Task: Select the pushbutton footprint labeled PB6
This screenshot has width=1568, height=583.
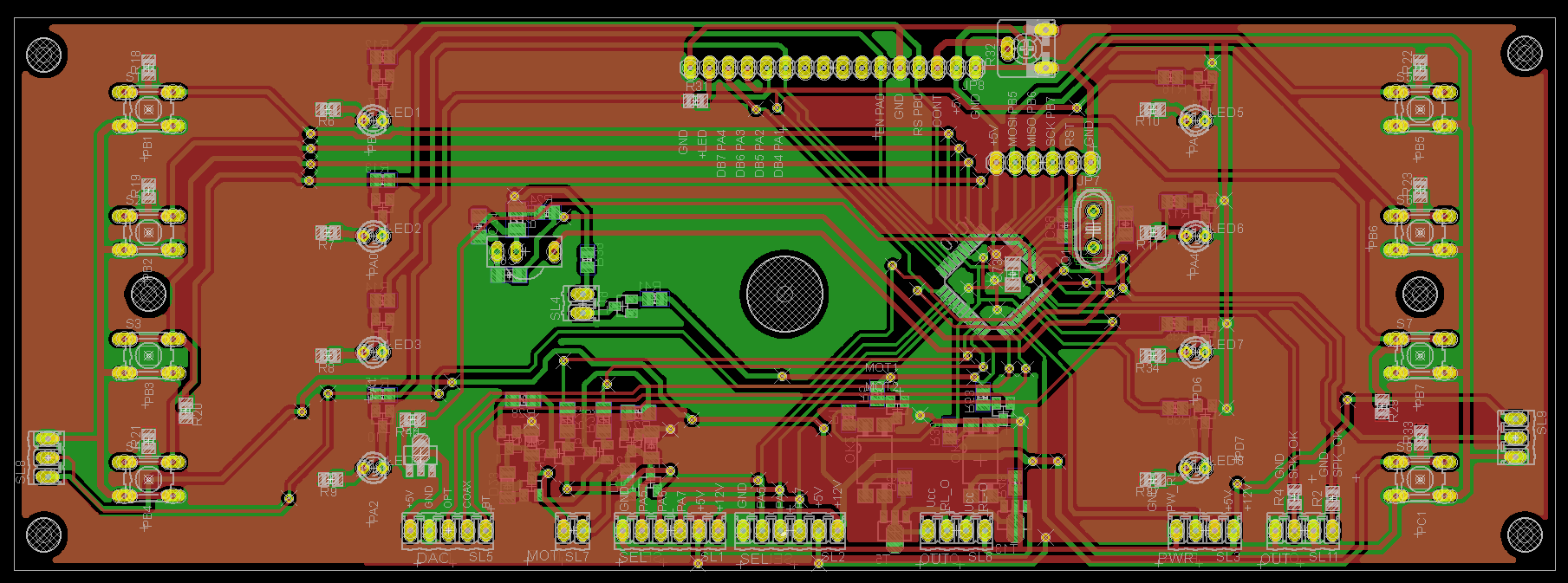Action: coord(1420,231)
